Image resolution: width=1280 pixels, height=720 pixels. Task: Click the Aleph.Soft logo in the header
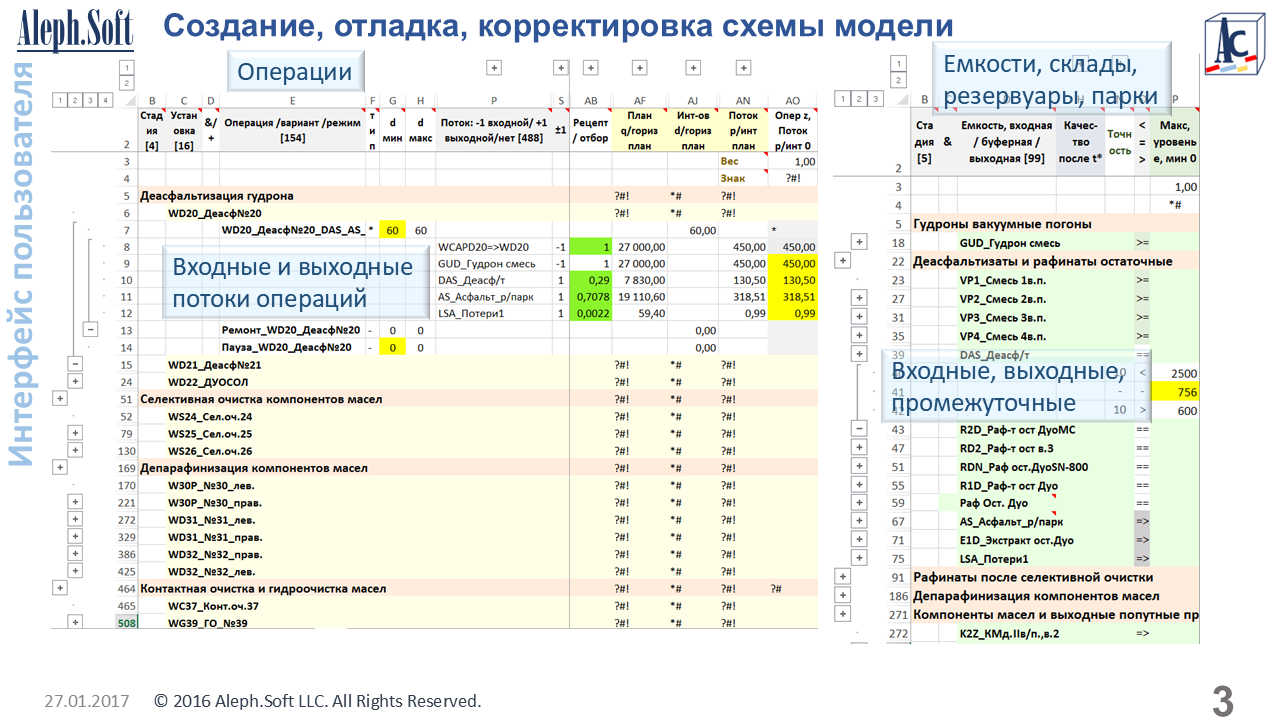coord(75,29)
